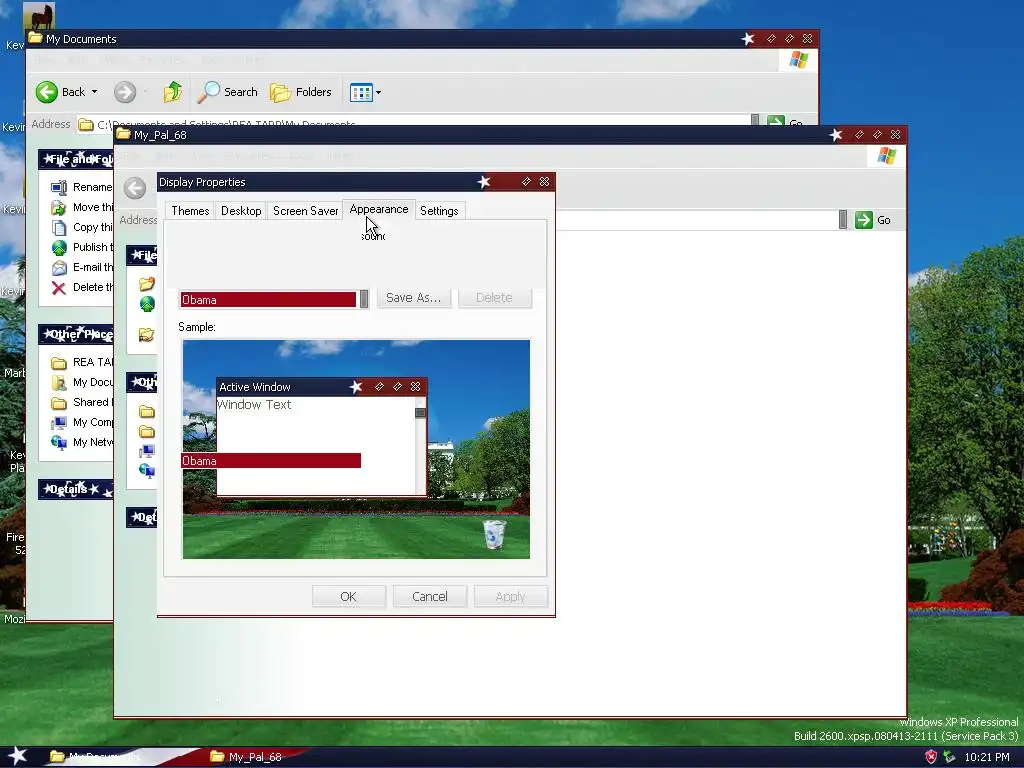Click address field in My_Pal_68 window
The height and width of the screenshot is (768, 1024).
pos(696,220)
